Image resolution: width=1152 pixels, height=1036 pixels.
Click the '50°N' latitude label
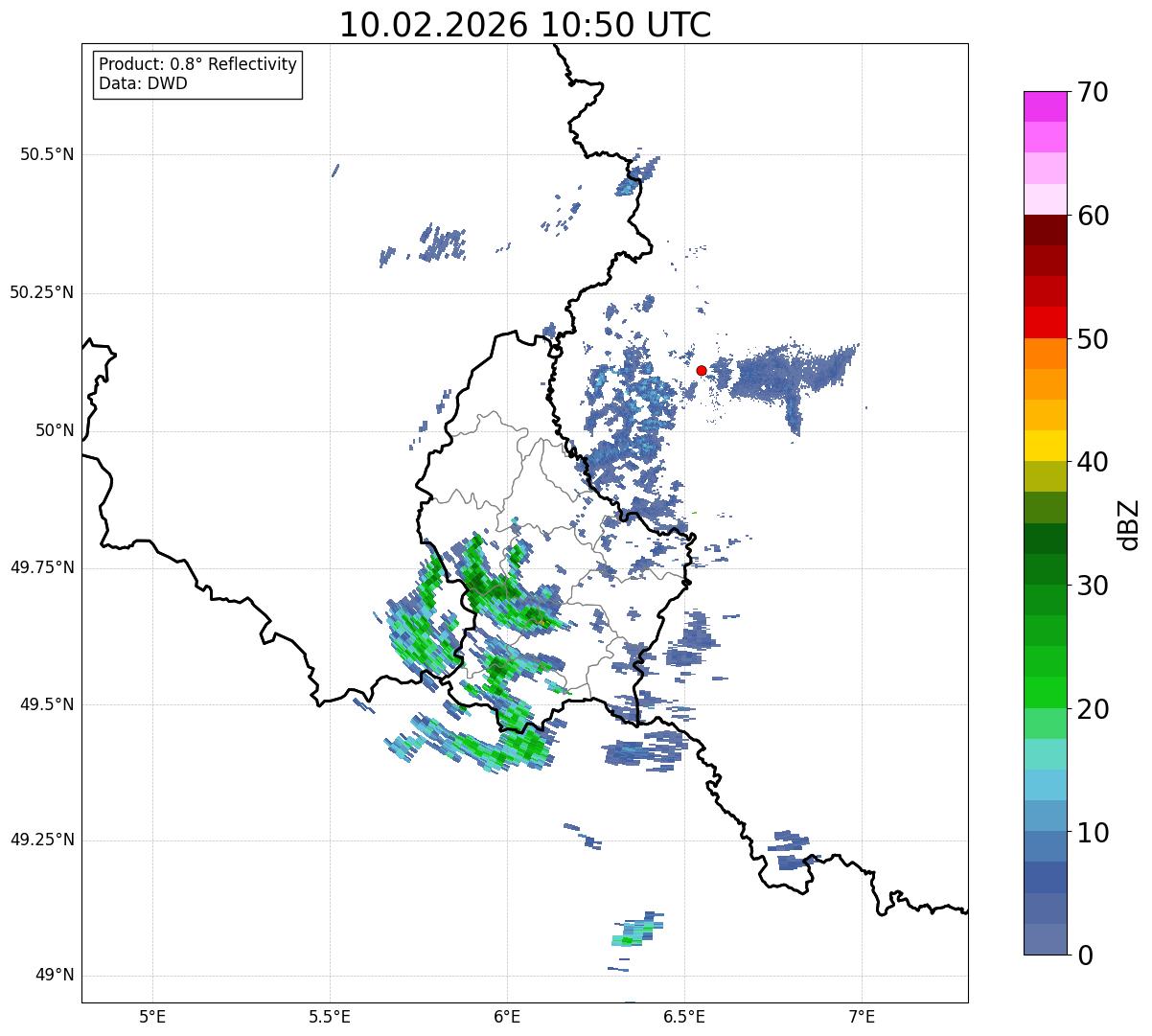point(55,430)
